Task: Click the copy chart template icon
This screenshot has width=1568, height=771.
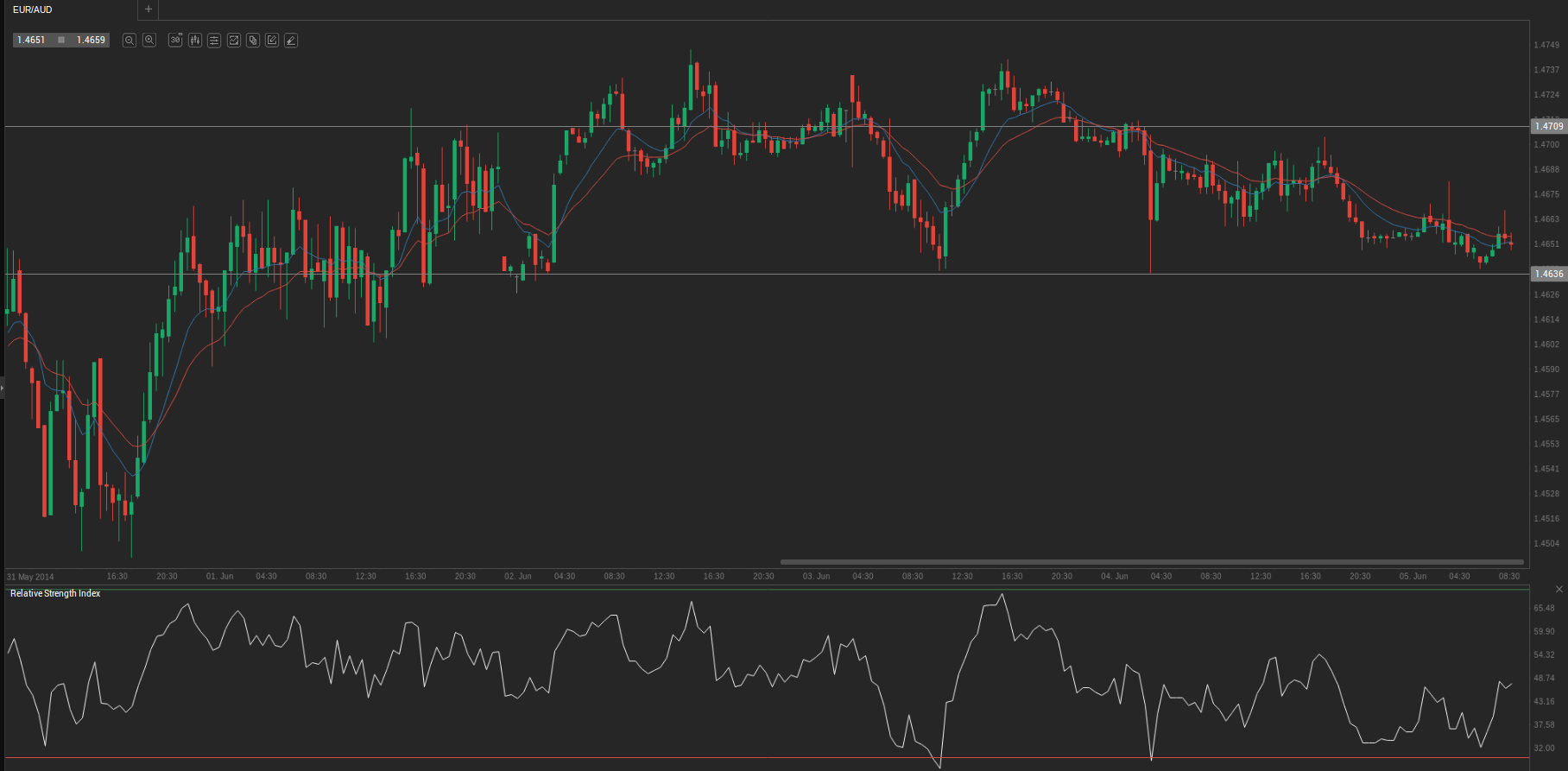Action: point(253,41)
